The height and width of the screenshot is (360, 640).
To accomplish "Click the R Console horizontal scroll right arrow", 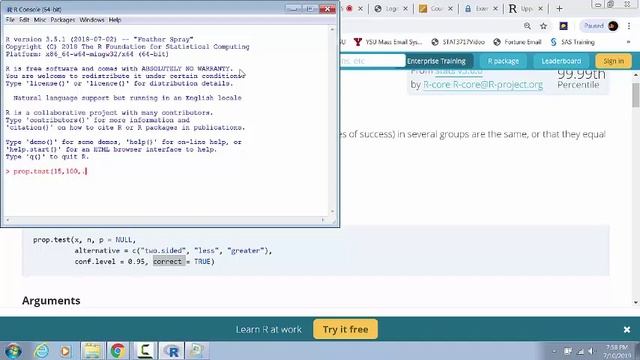I will tap(323, 220).
